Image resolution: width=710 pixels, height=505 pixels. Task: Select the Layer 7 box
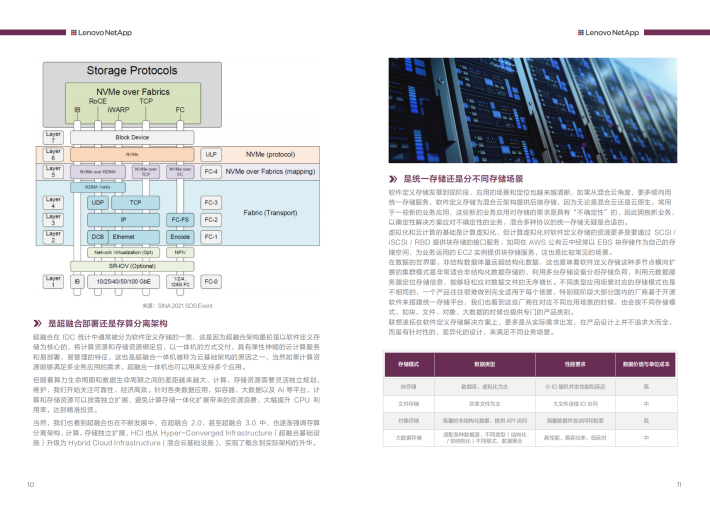tap(54, 136)
